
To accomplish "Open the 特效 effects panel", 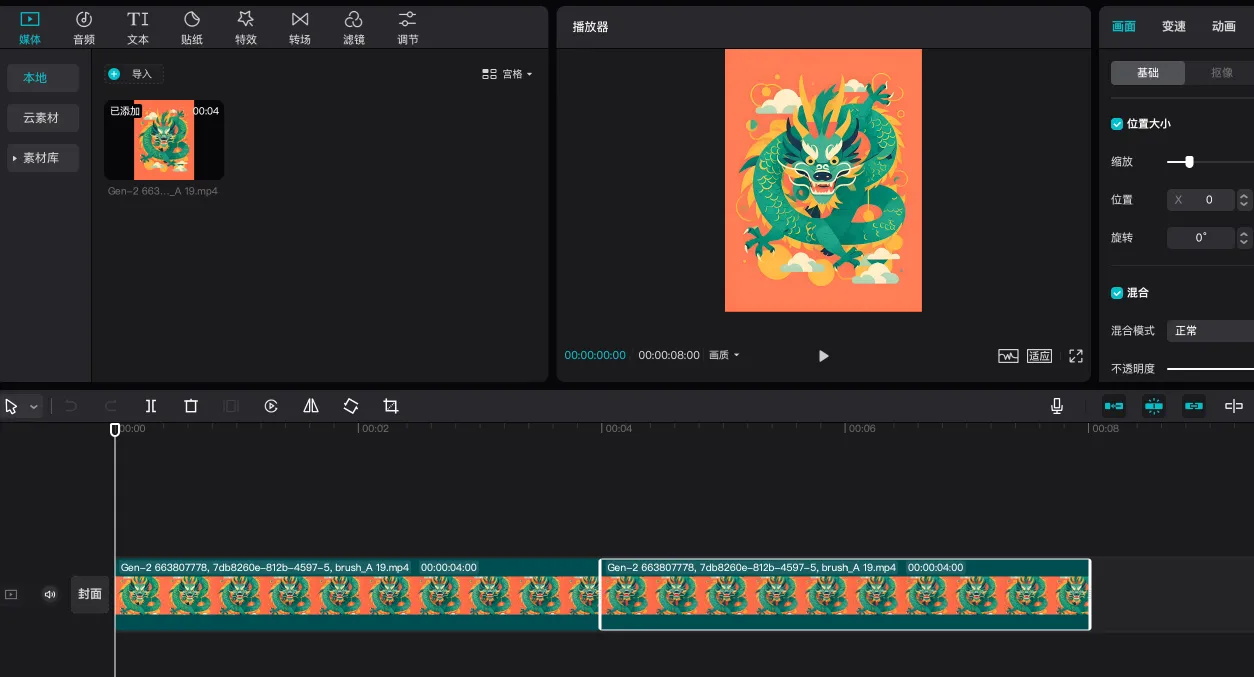I will coord(246,27).
